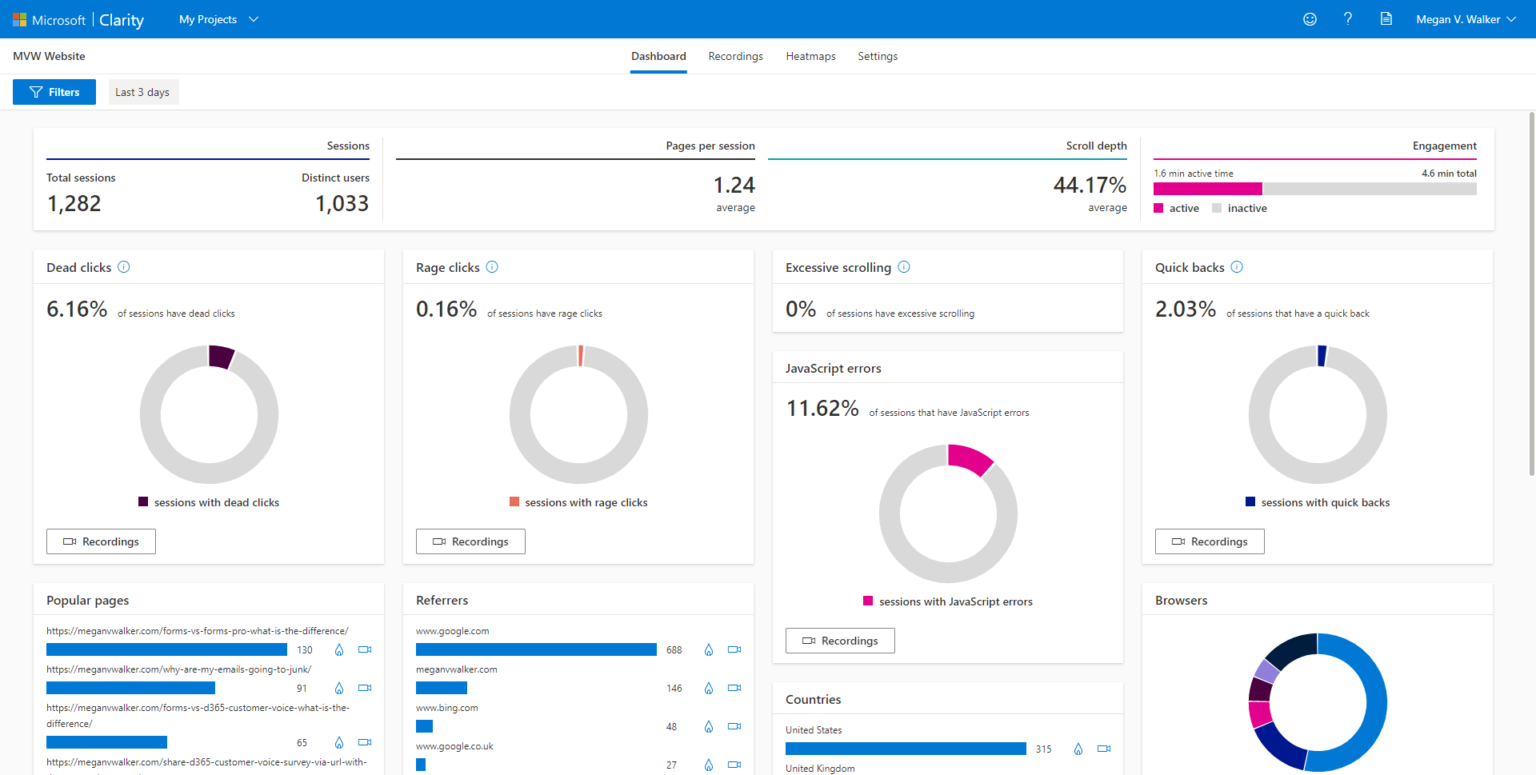Open the heatmap for the forms-vs-forms-pro page
Viewport: 1536px width, 775px height.
pos(340,649)
